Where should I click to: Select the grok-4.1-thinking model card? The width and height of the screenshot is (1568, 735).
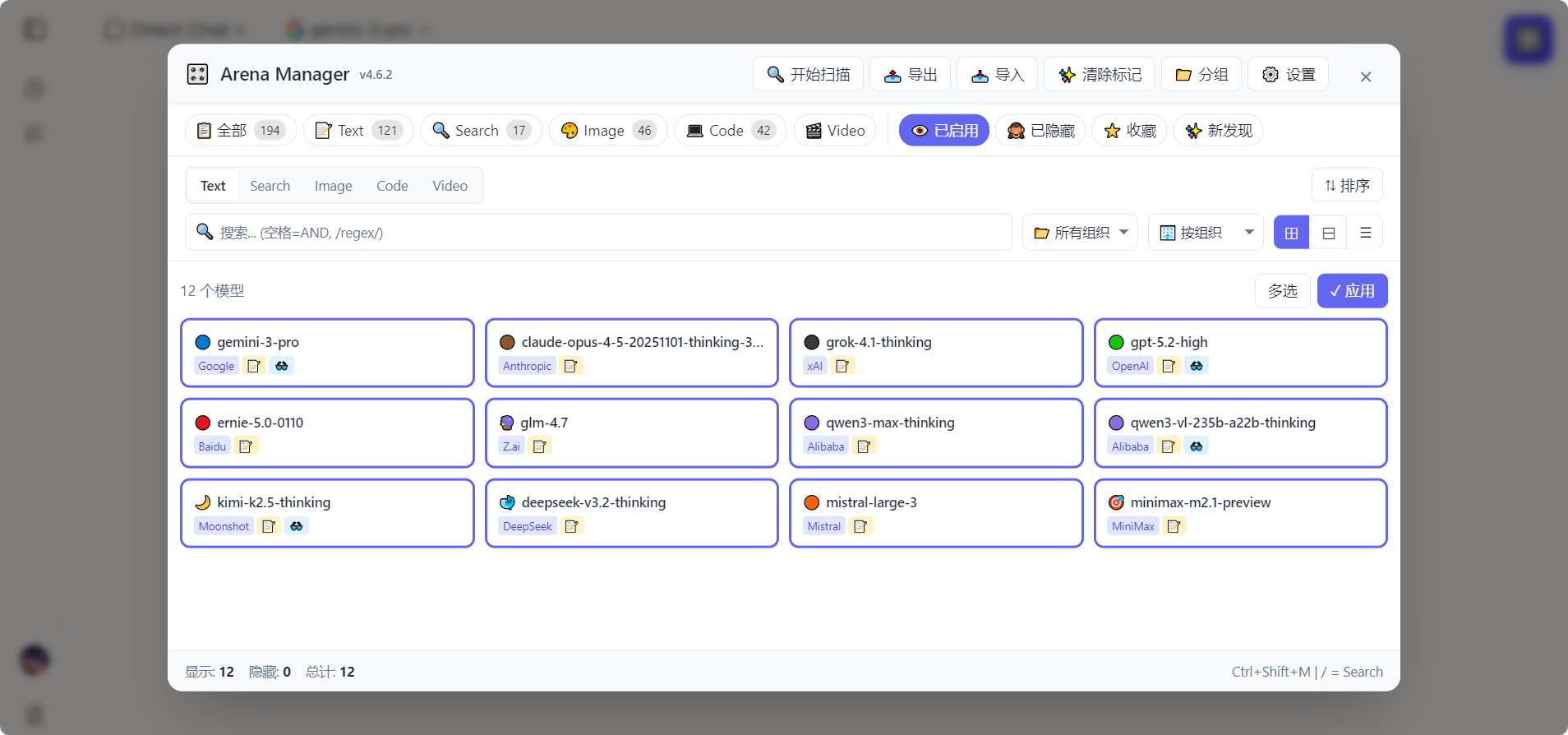point(936,353)
